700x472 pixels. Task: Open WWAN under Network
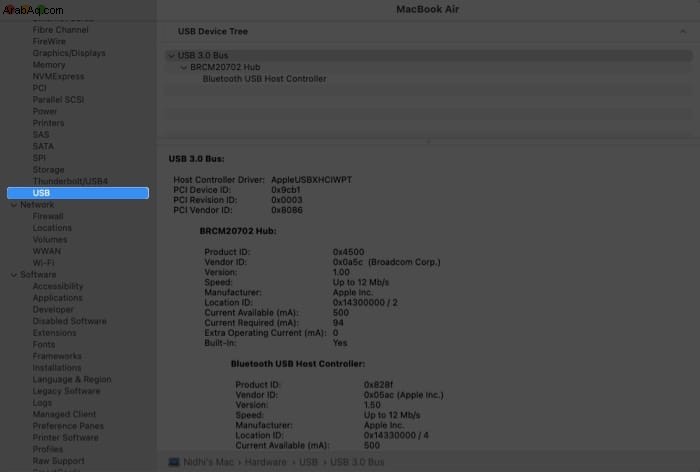(x=46, y=251)
